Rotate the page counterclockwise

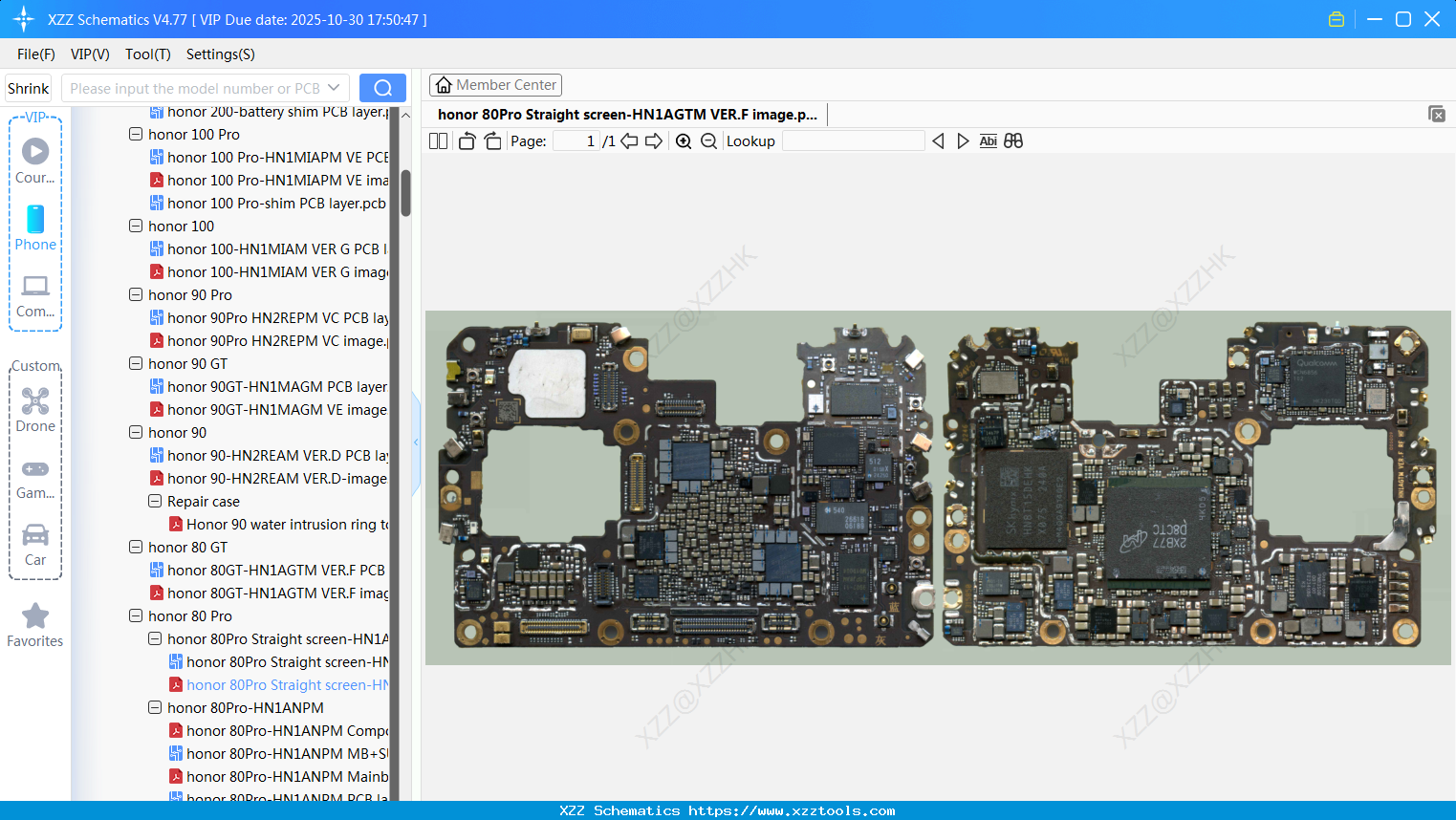(x=467, y=141)
